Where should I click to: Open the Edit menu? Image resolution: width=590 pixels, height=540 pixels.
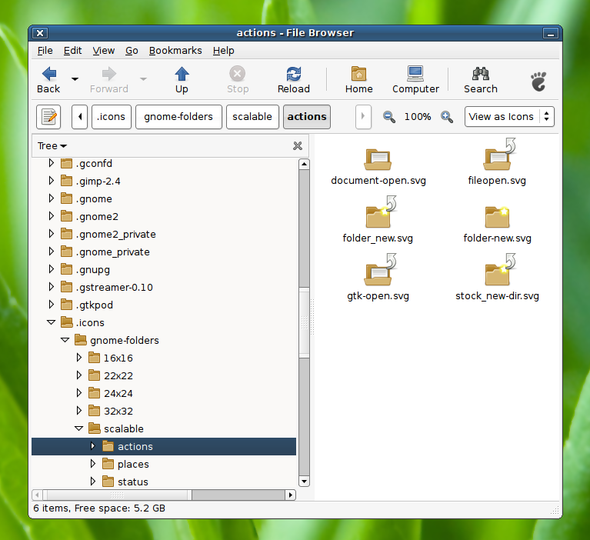(x=72, y=50)
